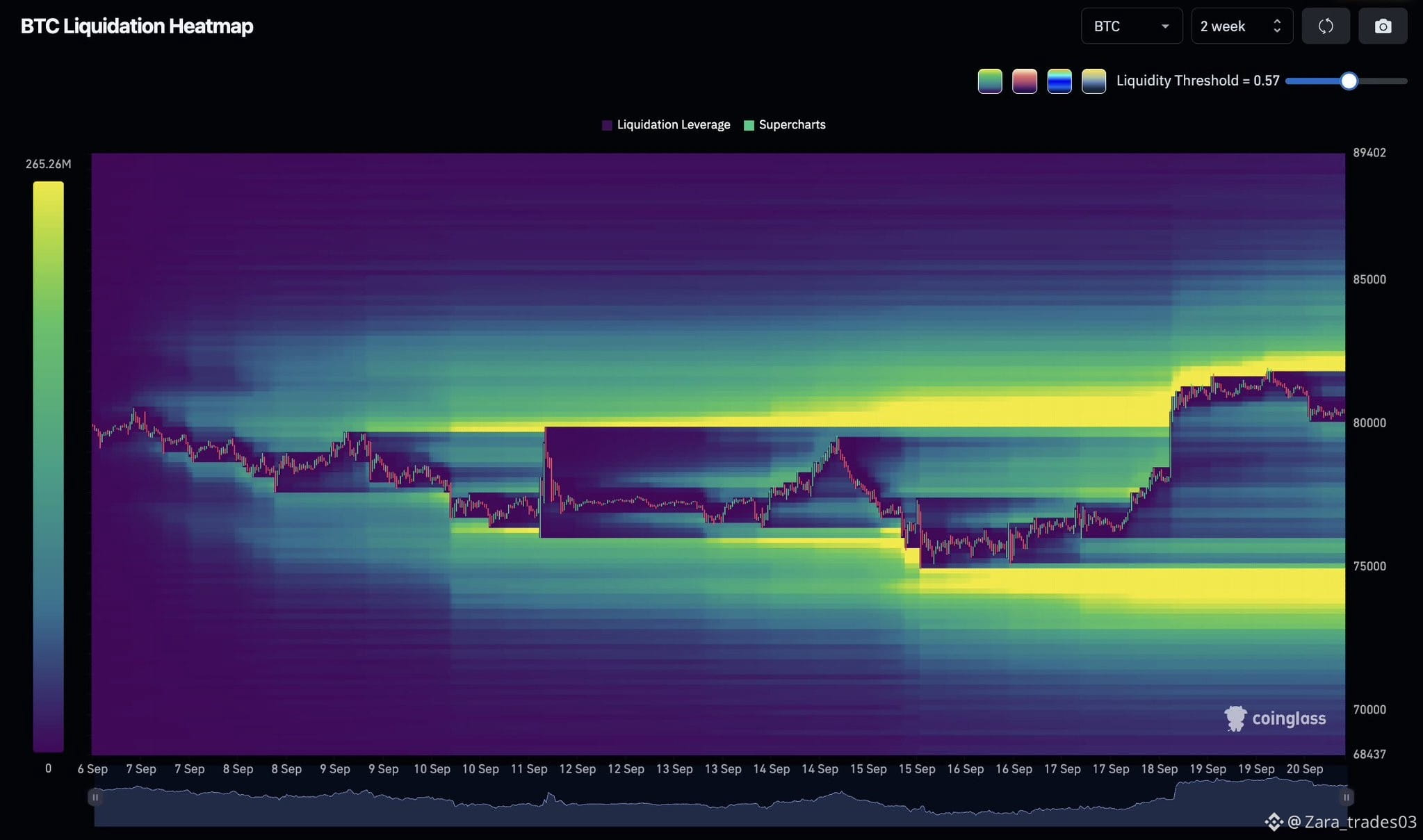The height and width of the screenshot is (840, 1423).
Task: Click the refresh chart icon
Action: pos(1326,26)
